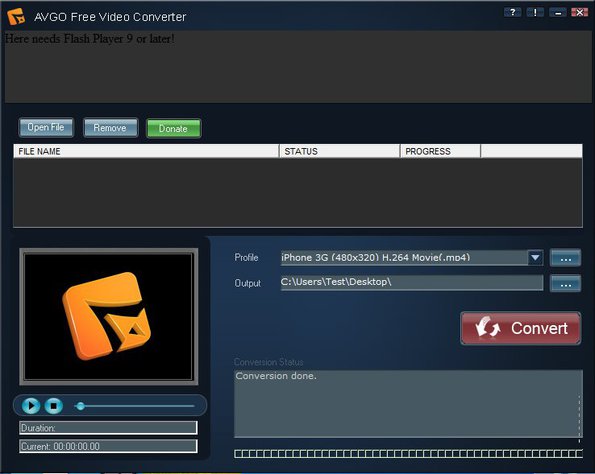Click the Output path input field

(x=412, y=282)
